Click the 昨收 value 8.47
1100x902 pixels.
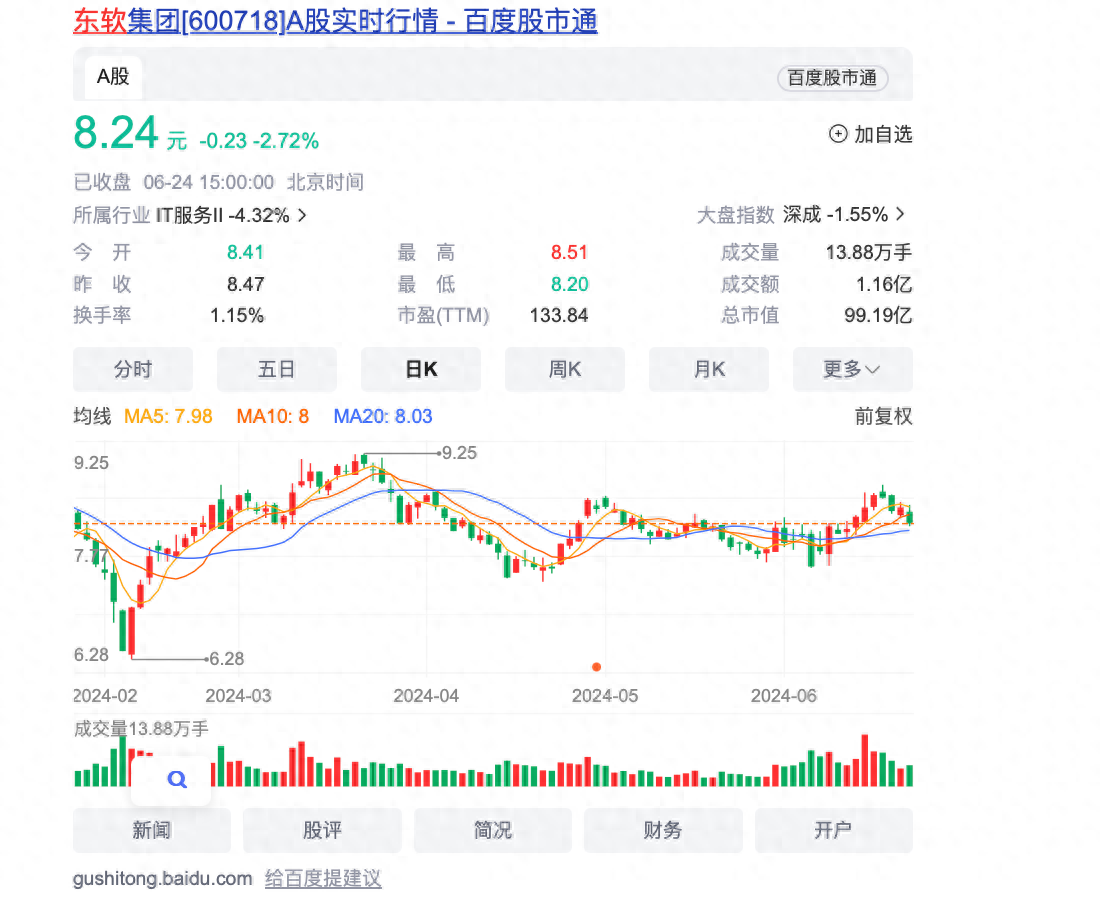pos(245,284)
